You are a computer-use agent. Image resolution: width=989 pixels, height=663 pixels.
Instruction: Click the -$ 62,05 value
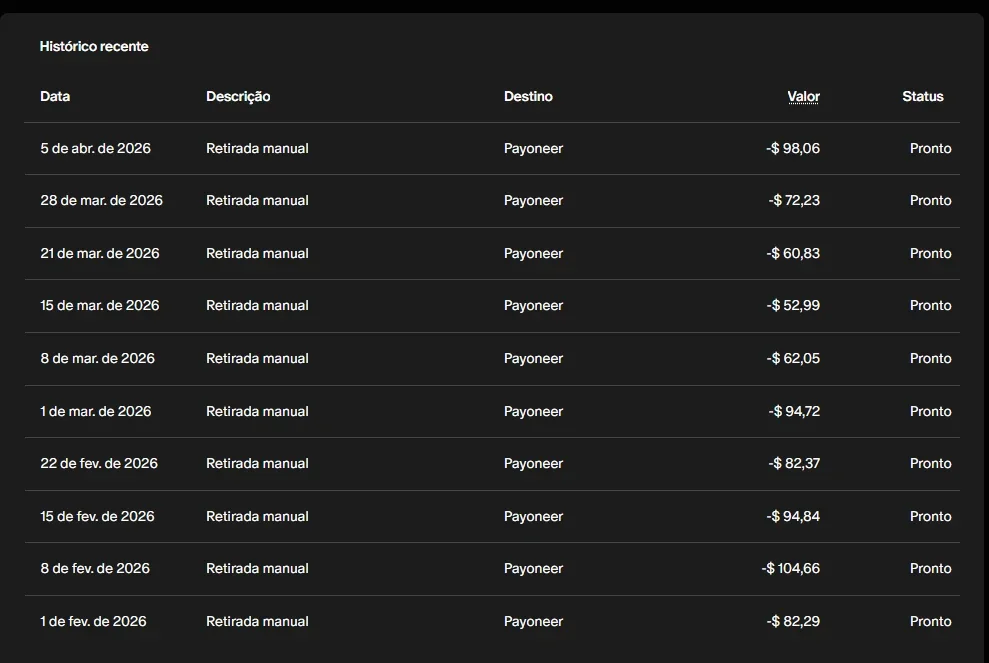pos(793,358)
